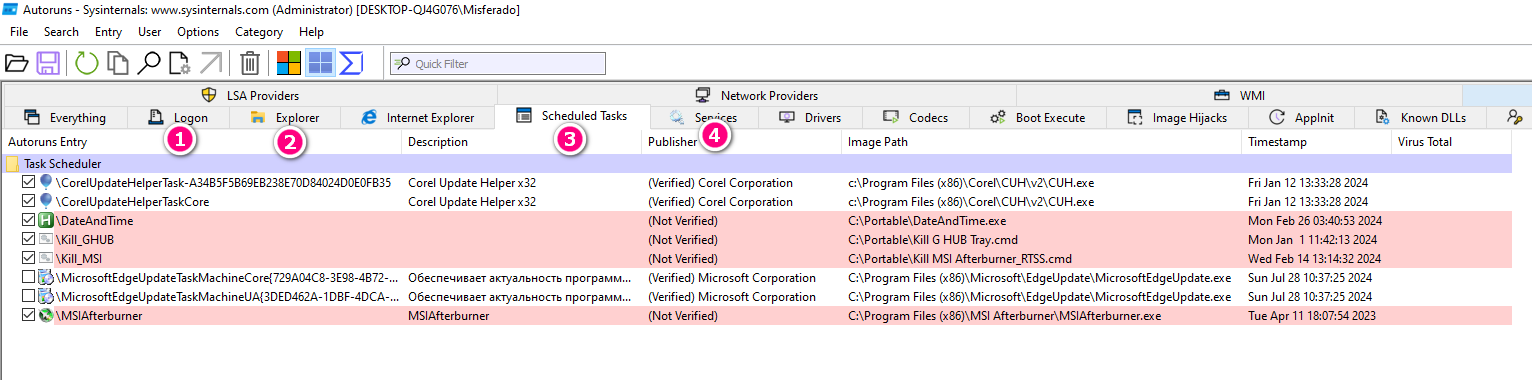Image resolution: width=1532 pixels, height=380 pixels.
Task: Open the Entry menu
Action: click(108, 32)
